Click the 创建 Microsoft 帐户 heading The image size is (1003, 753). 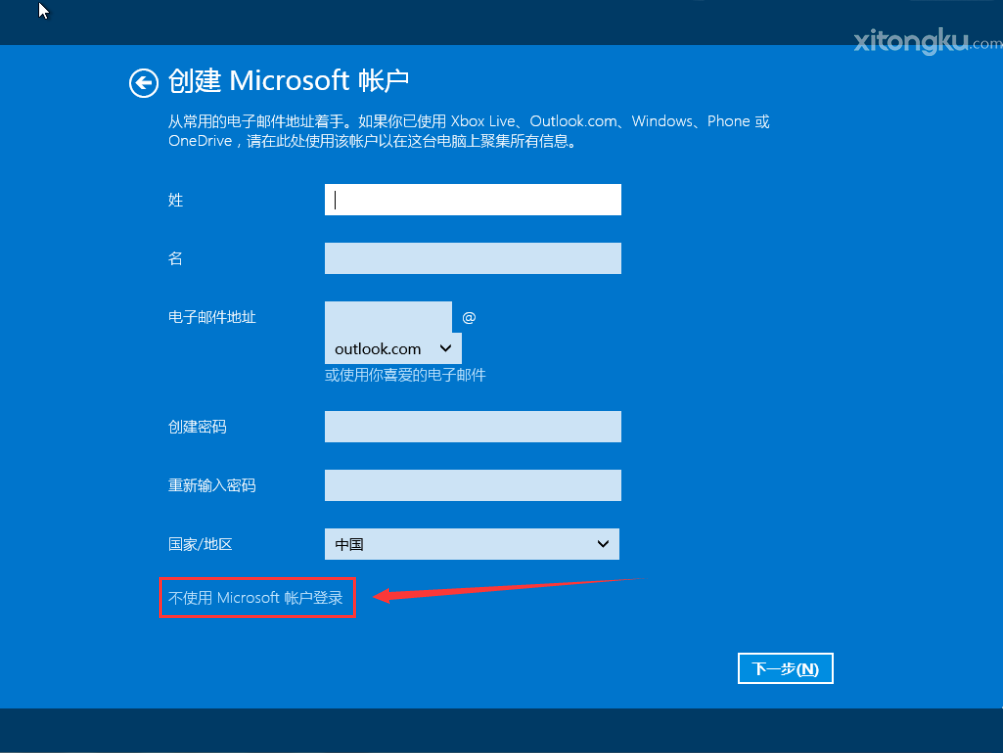289,81
